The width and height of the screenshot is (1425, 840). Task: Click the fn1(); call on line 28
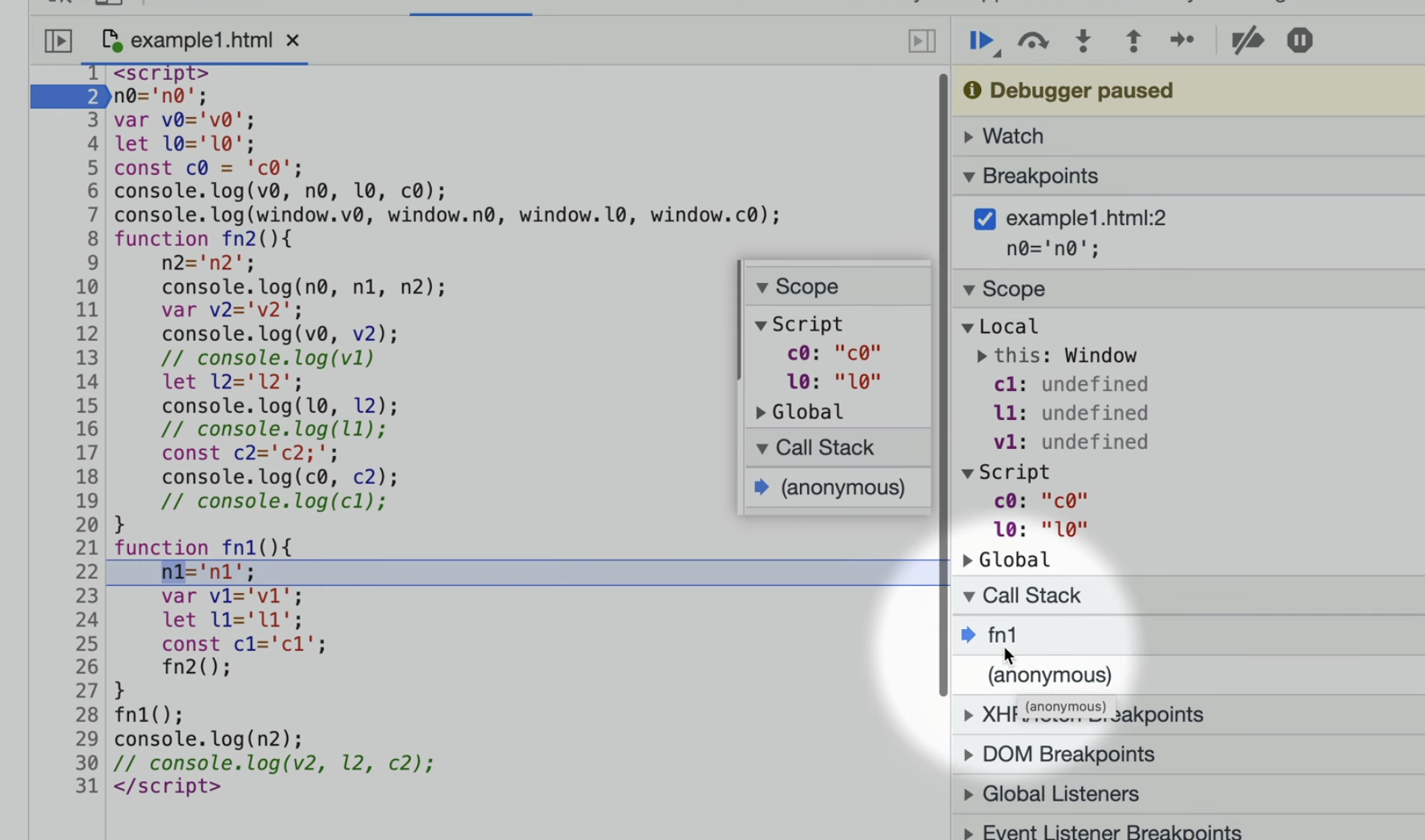tap(148, 715)
